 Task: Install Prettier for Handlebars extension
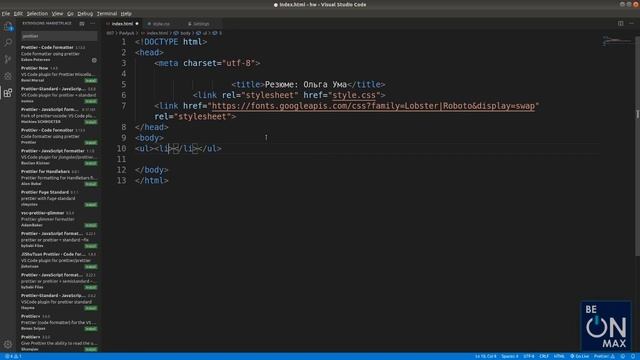tap(91, 184)
